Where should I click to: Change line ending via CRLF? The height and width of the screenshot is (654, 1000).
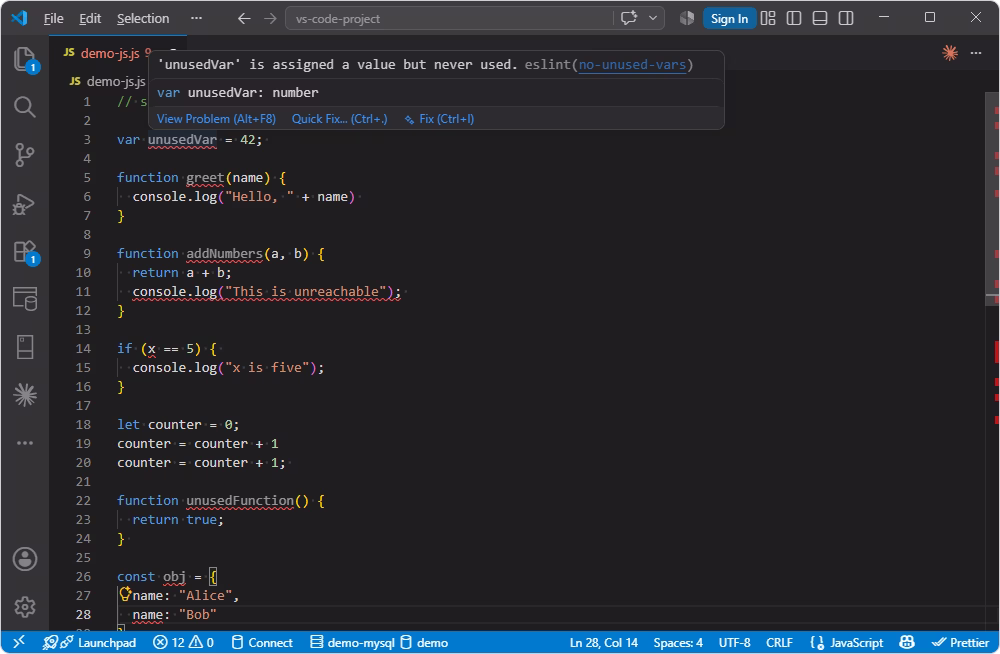779,643
